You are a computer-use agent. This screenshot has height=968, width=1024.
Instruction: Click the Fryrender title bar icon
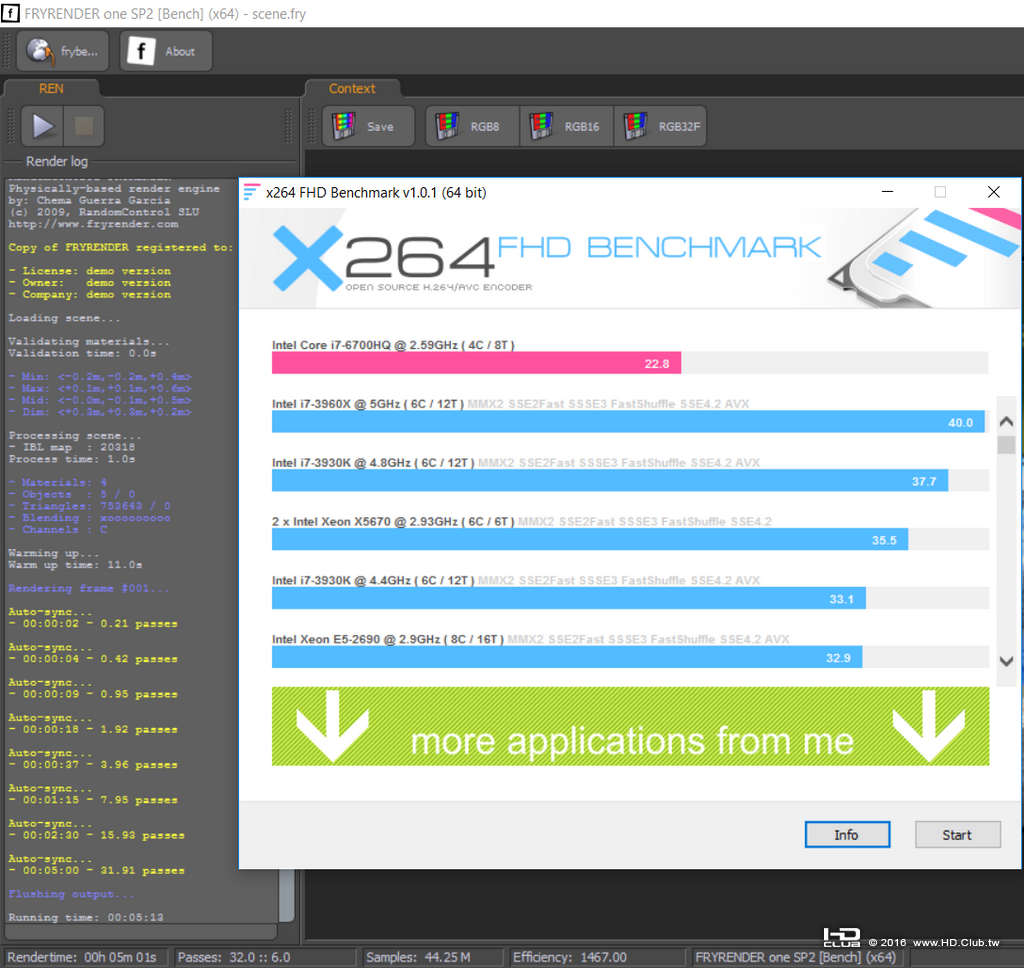pos(10,13)
